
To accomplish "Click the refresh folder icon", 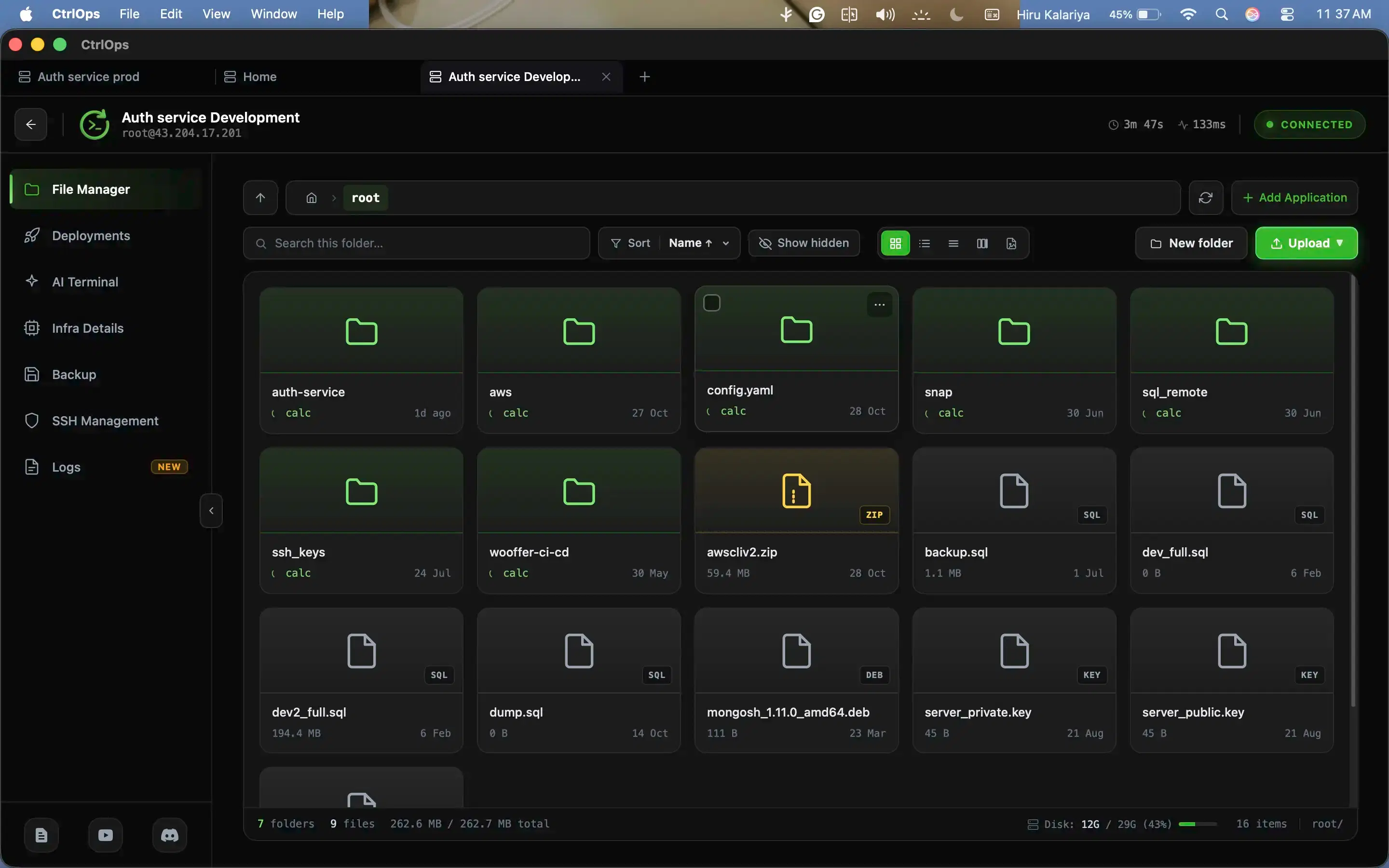I will click(1205, 198).
